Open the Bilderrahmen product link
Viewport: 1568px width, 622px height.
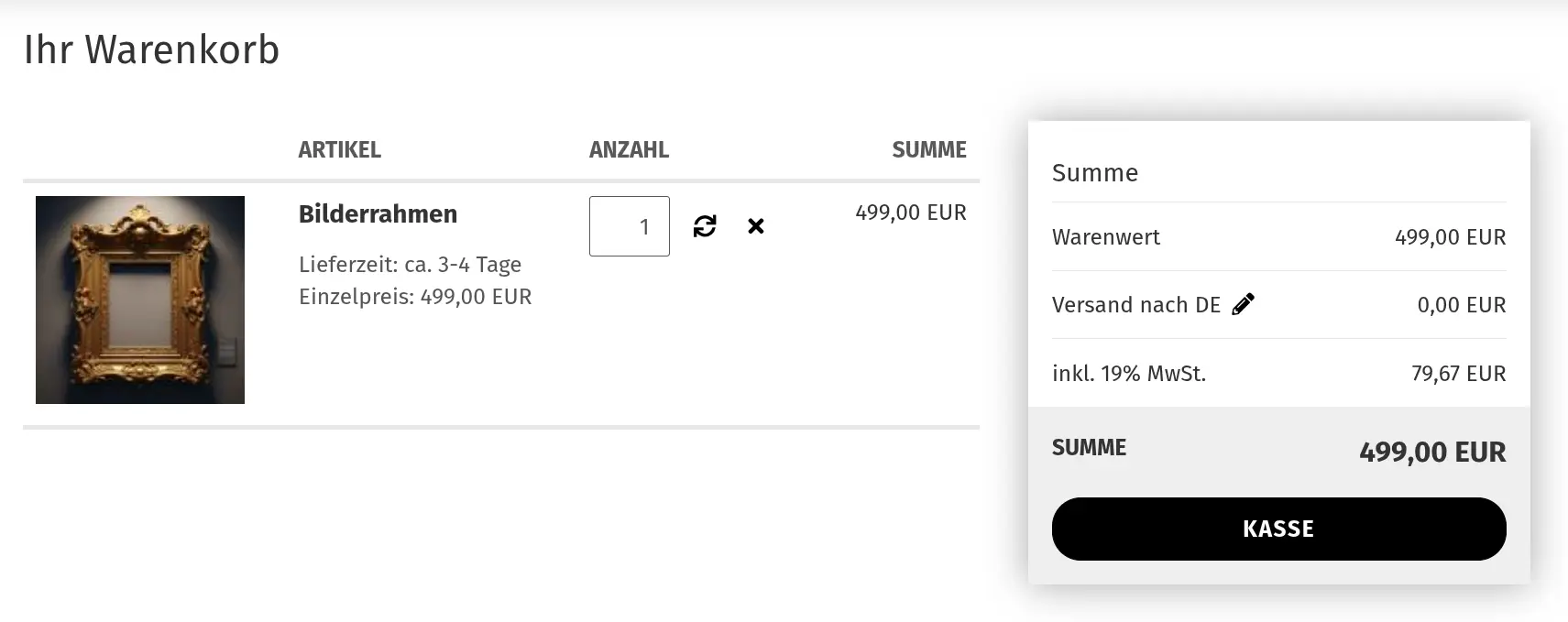pyautogui.click(x=378, y=214)
